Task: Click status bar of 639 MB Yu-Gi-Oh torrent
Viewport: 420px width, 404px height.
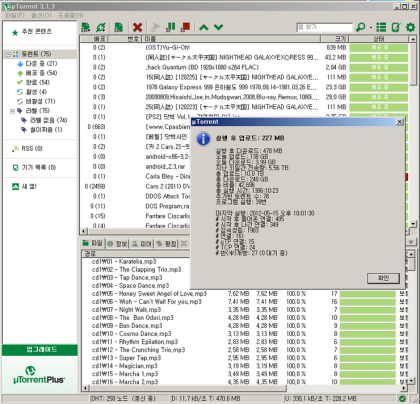Action: (379, 48)
